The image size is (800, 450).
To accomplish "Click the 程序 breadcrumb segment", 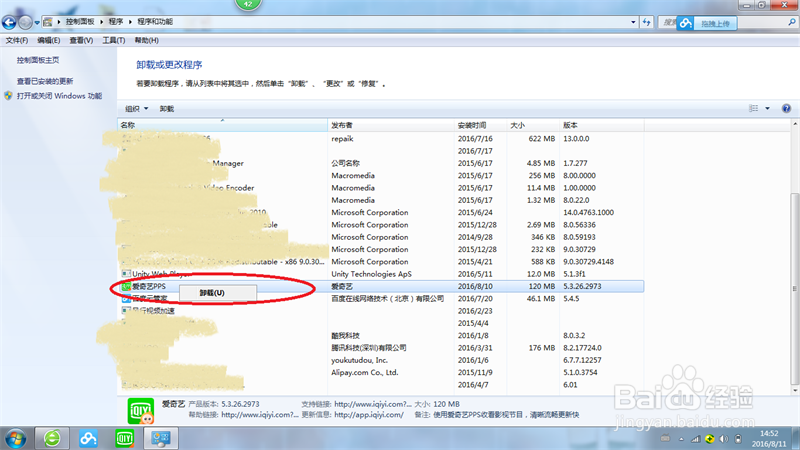I will [x=116, y=21].
